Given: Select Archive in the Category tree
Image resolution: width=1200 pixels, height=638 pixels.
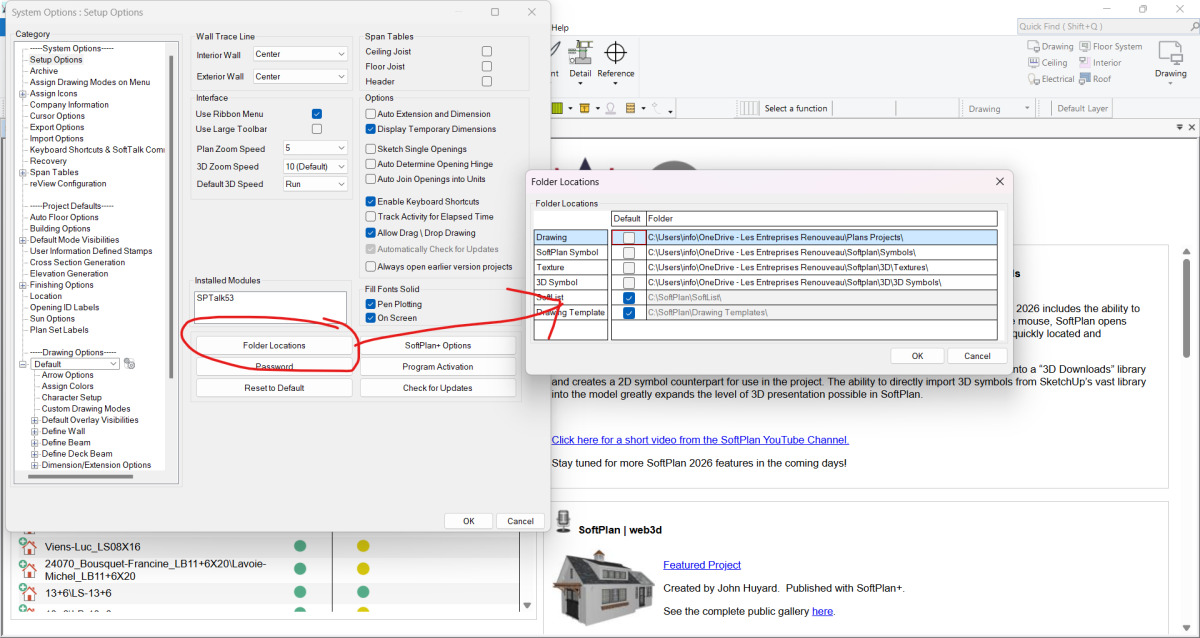Looking at the screenshot, I should (44, 71).
